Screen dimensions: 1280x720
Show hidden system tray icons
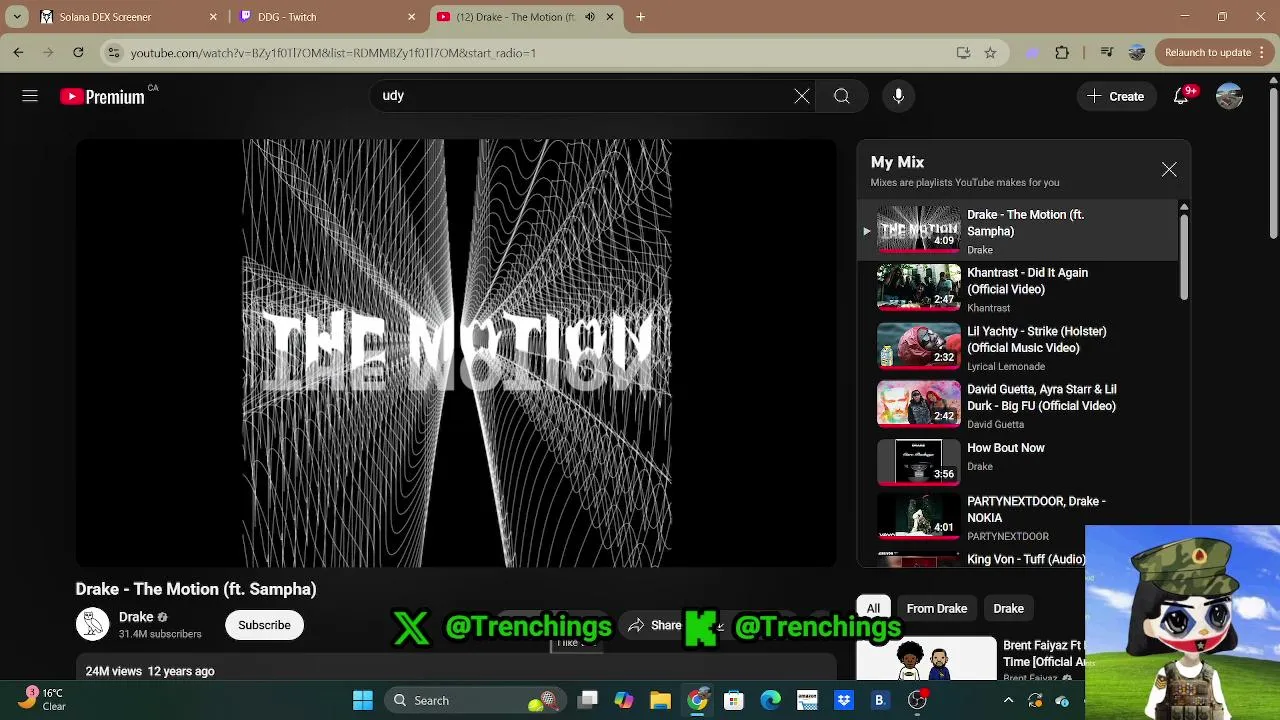[x=1008, y=700]
